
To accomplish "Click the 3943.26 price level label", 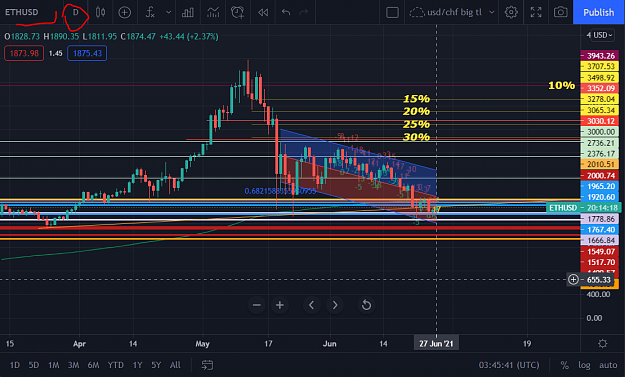I will 600,55.
